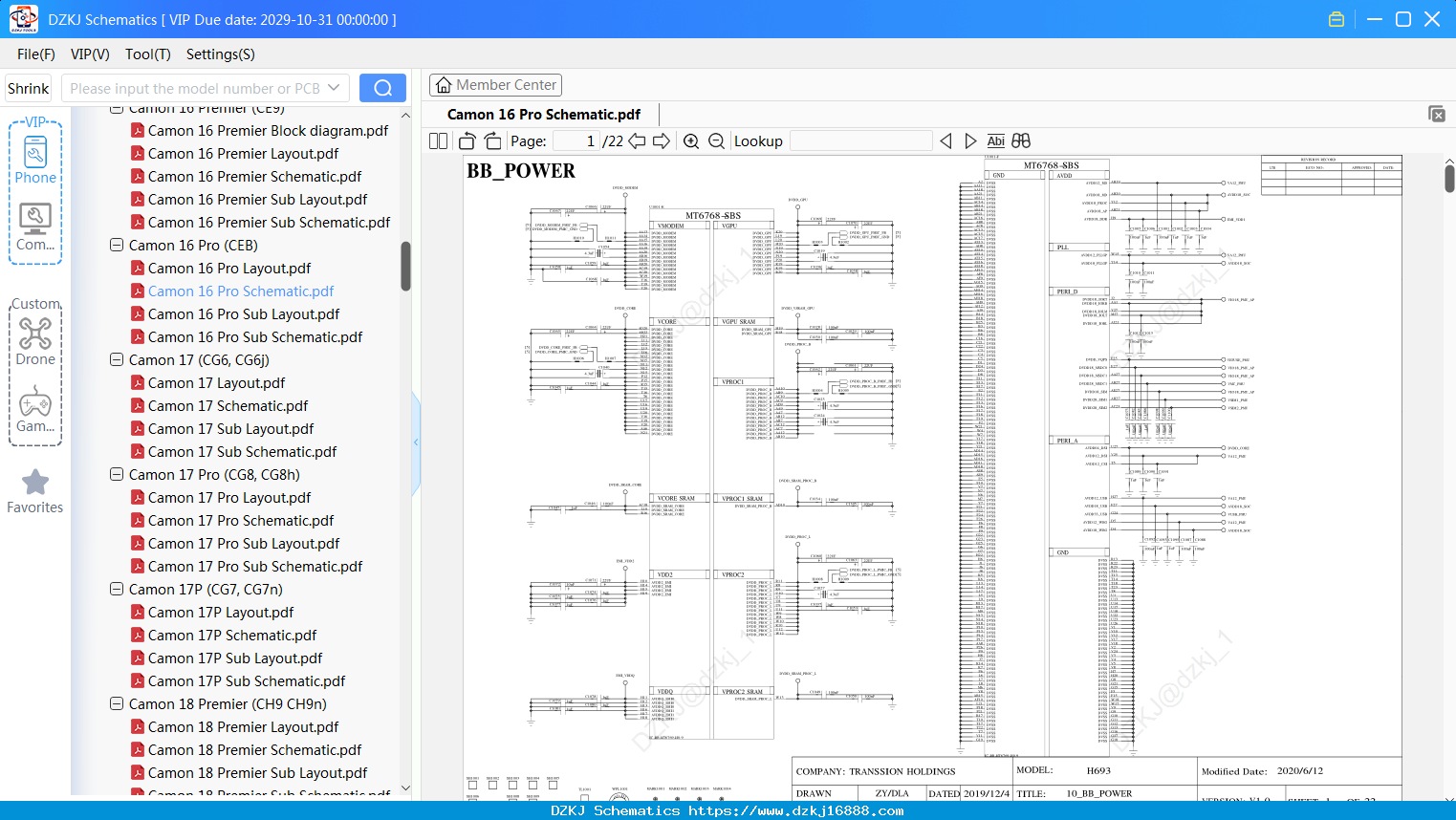Click PDF icon of Camon 18 Premier Layout.pdf
This screenshot has width=1456, height=820.
[138, 727]
